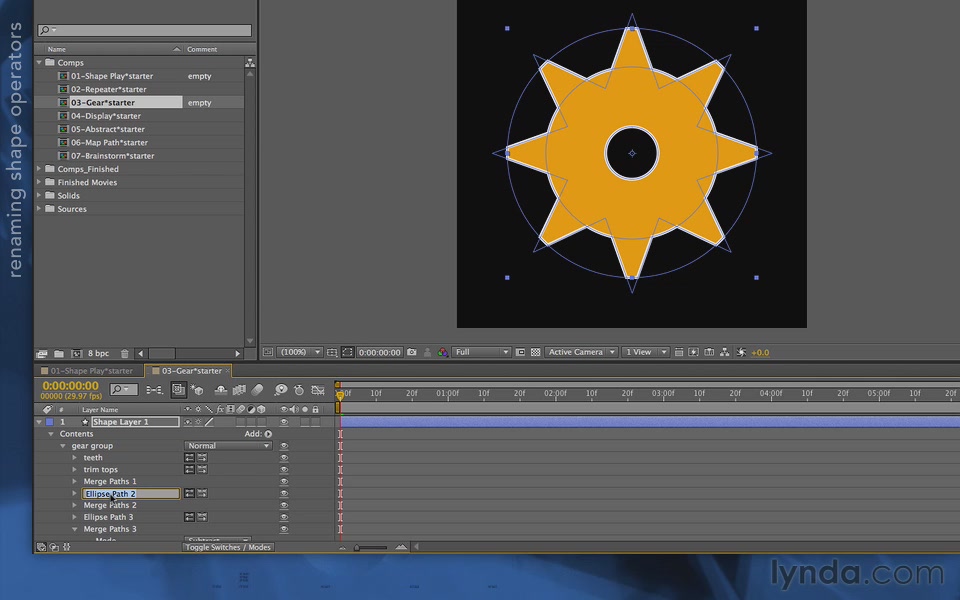
Task: Open Comp Flowchart icon in viewer bar
Action: pyautogui.click(x=724, y=352)
